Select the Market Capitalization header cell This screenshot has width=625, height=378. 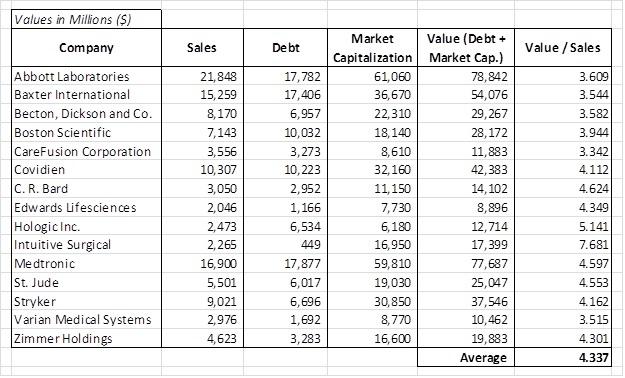(x=372, y=47)
